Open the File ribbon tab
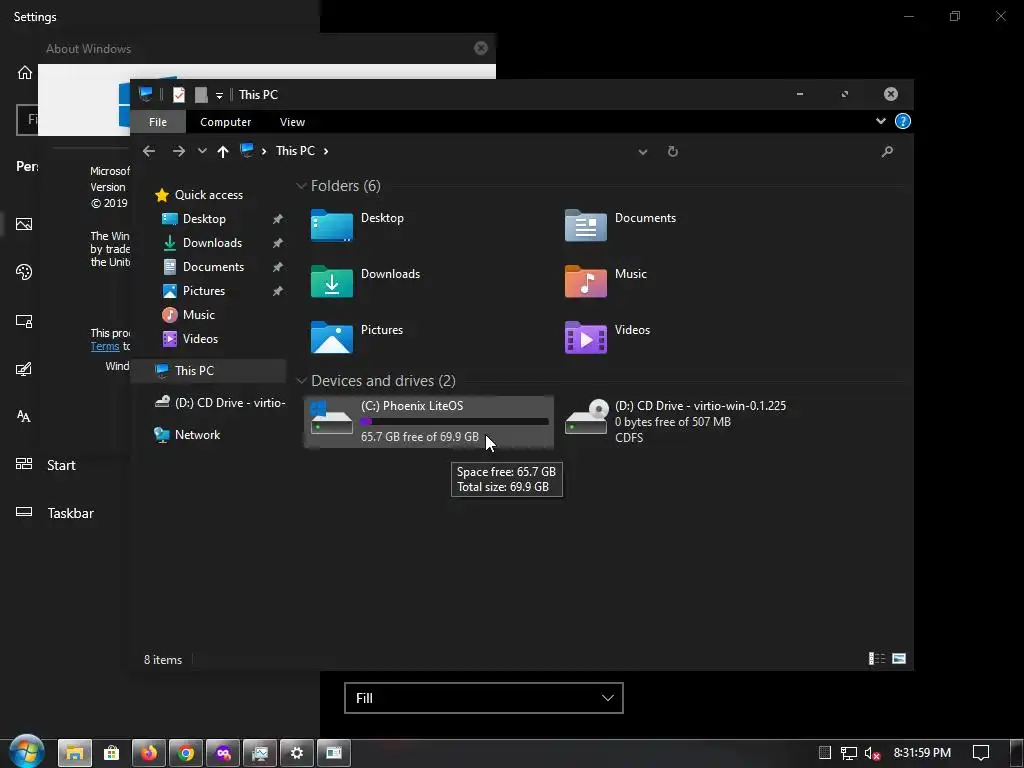 click(157, 122)
